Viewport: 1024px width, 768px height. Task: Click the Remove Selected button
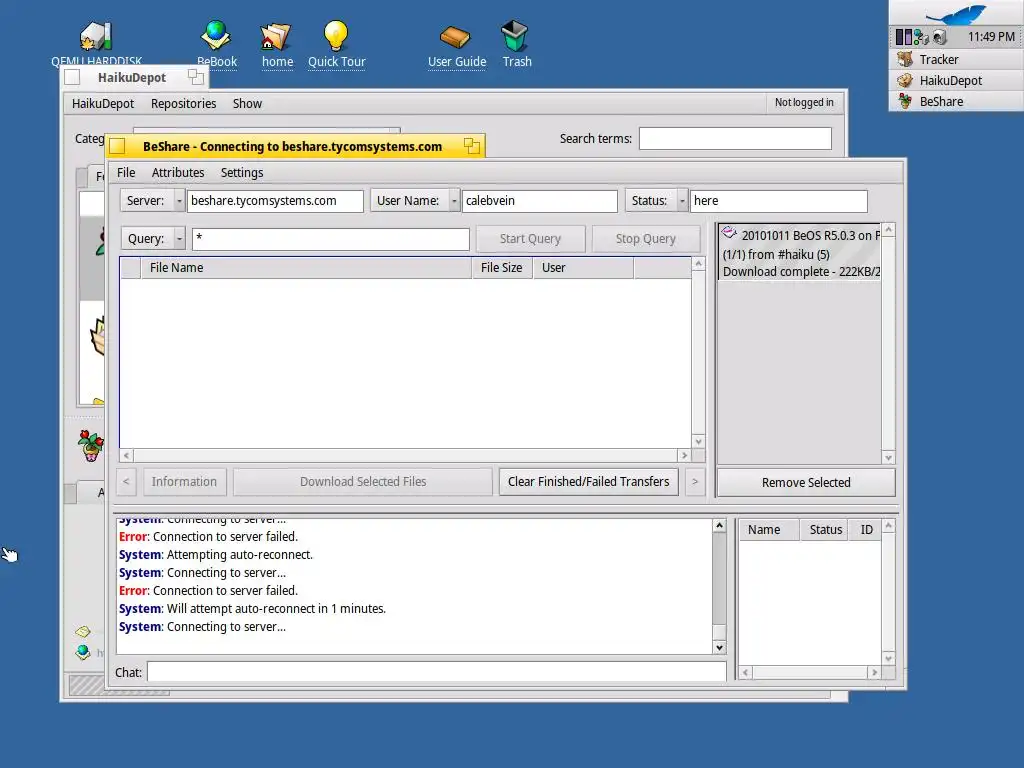[806, 483]
